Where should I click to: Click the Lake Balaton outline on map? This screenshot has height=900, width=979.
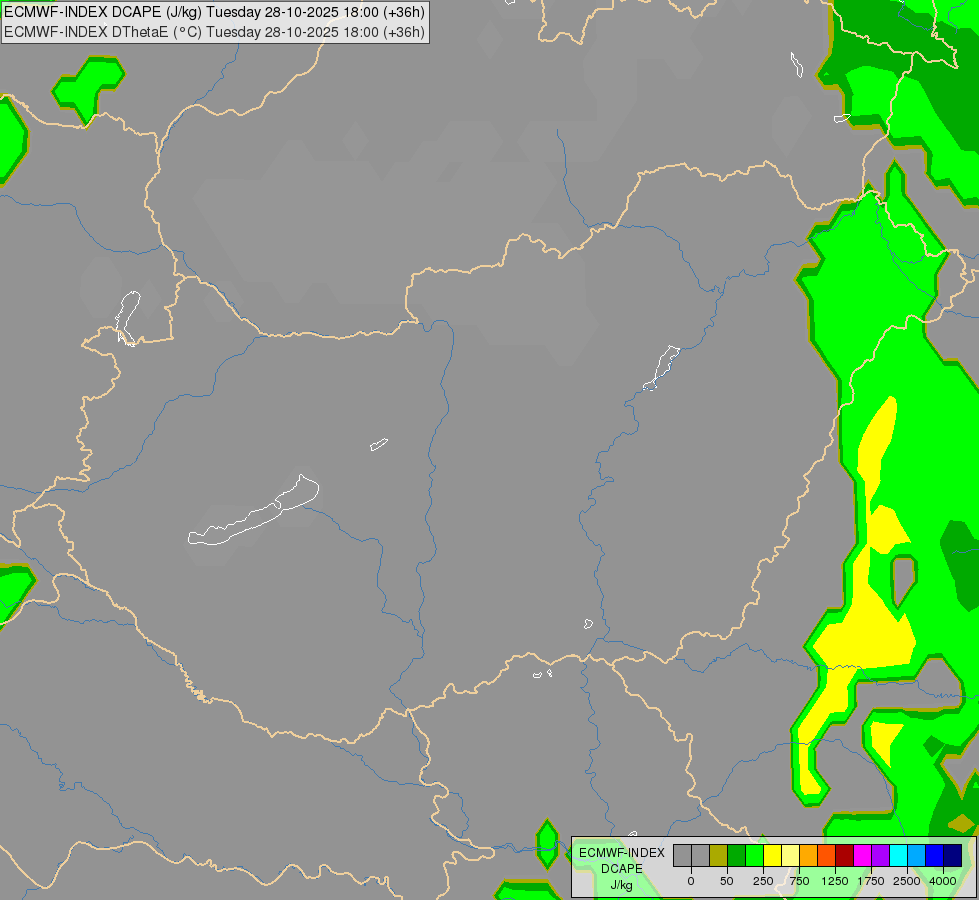(x=253, y=510)
